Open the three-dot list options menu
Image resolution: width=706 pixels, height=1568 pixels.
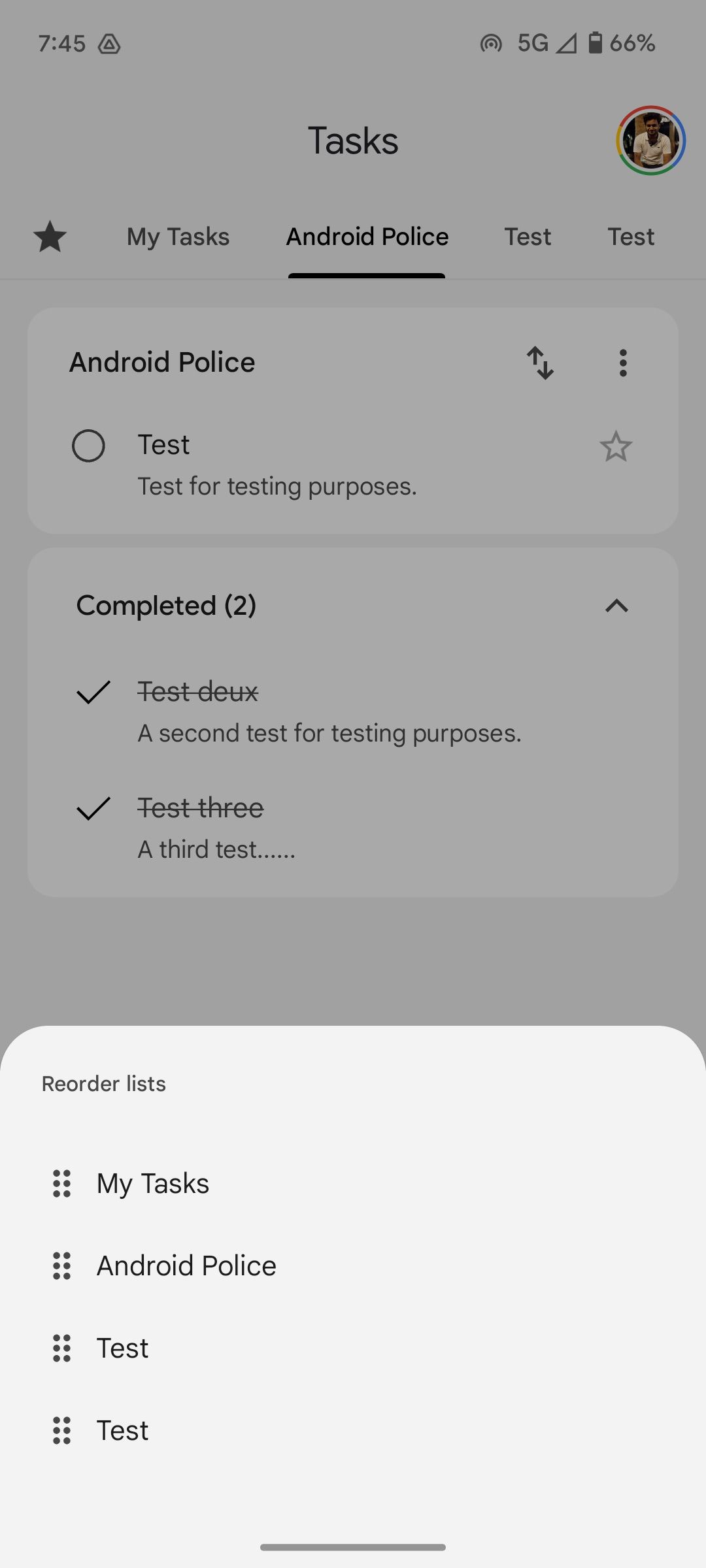point(623,363)
